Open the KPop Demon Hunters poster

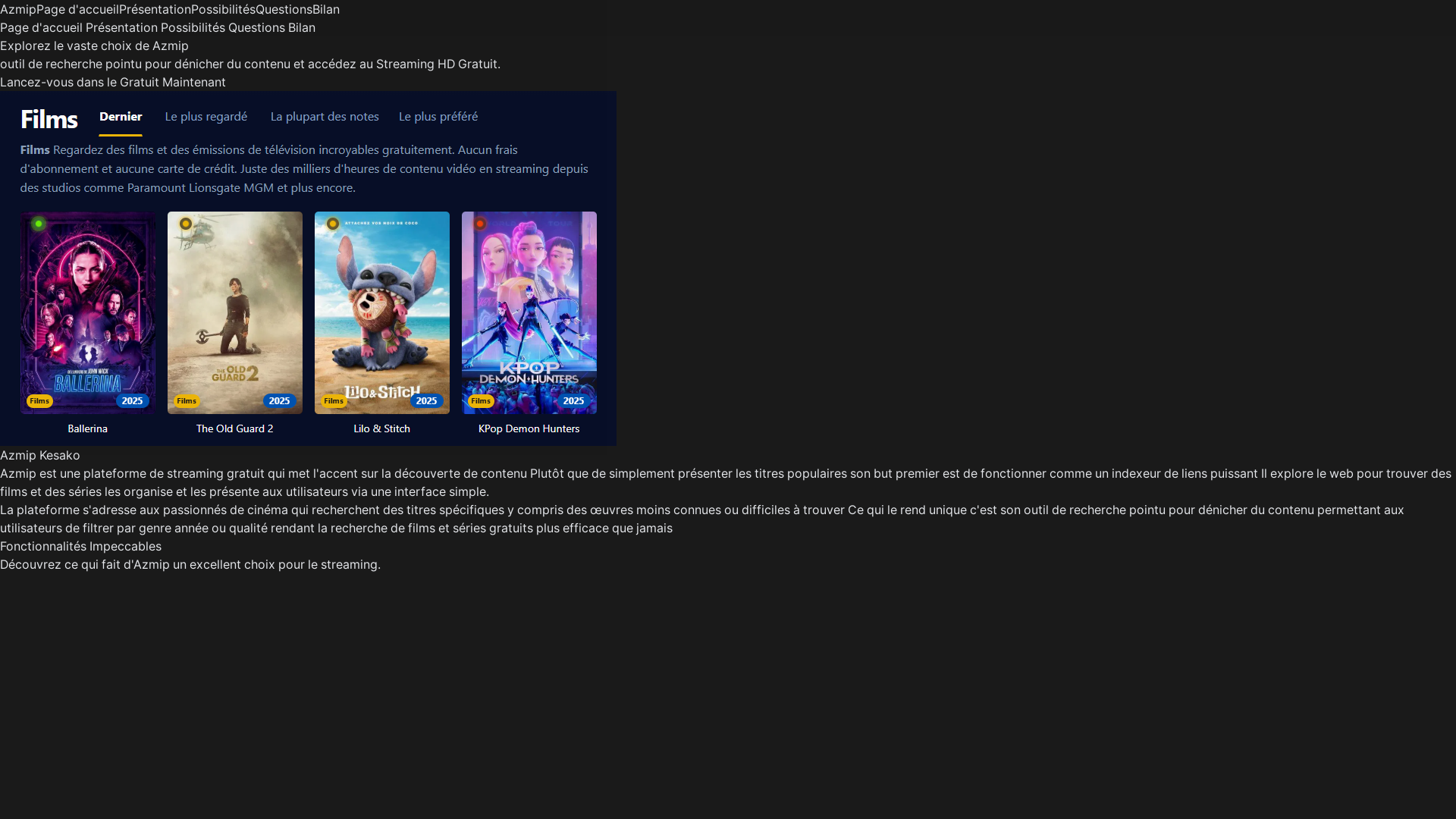[x=529, y=312]
